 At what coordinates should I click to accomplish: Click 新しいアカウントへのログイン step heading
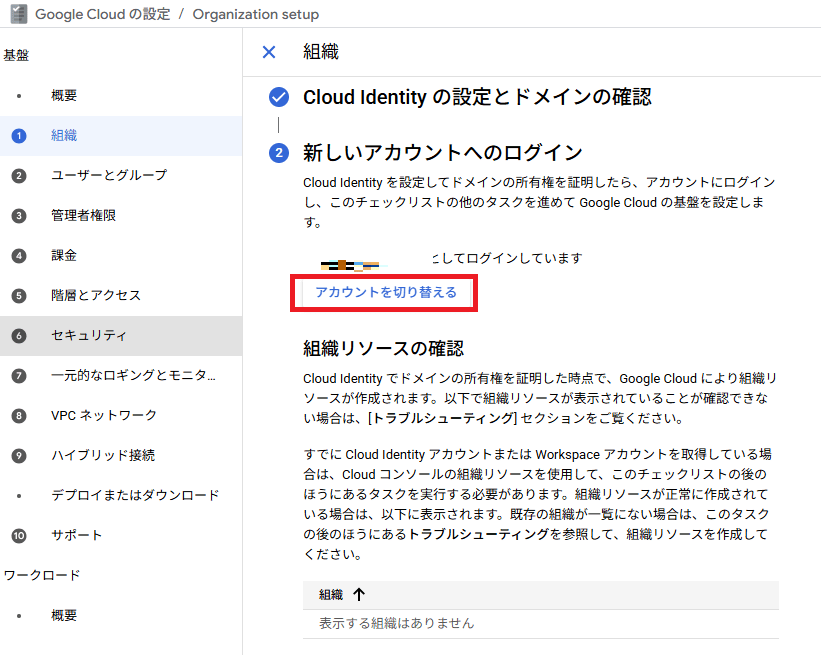point(442,153)
